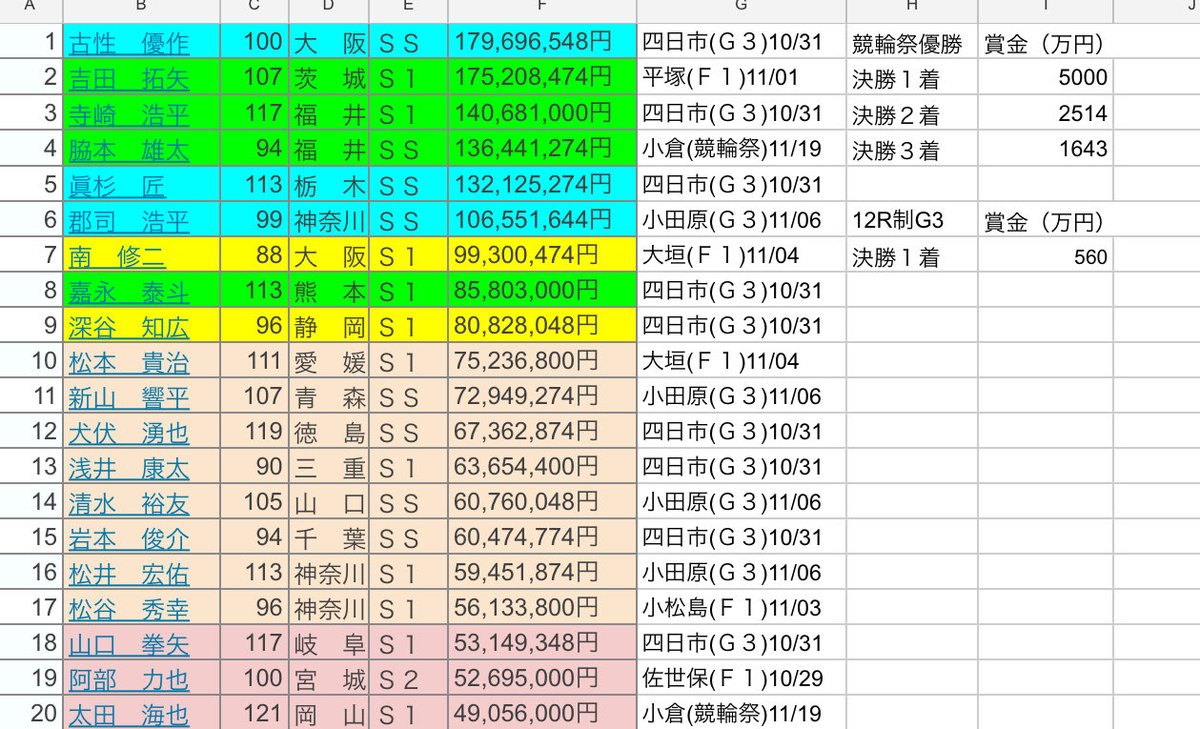Select cell 小倉(競輪祭)11/19 in row 4
Screen dimensions: 1200x729
(742, 149)
